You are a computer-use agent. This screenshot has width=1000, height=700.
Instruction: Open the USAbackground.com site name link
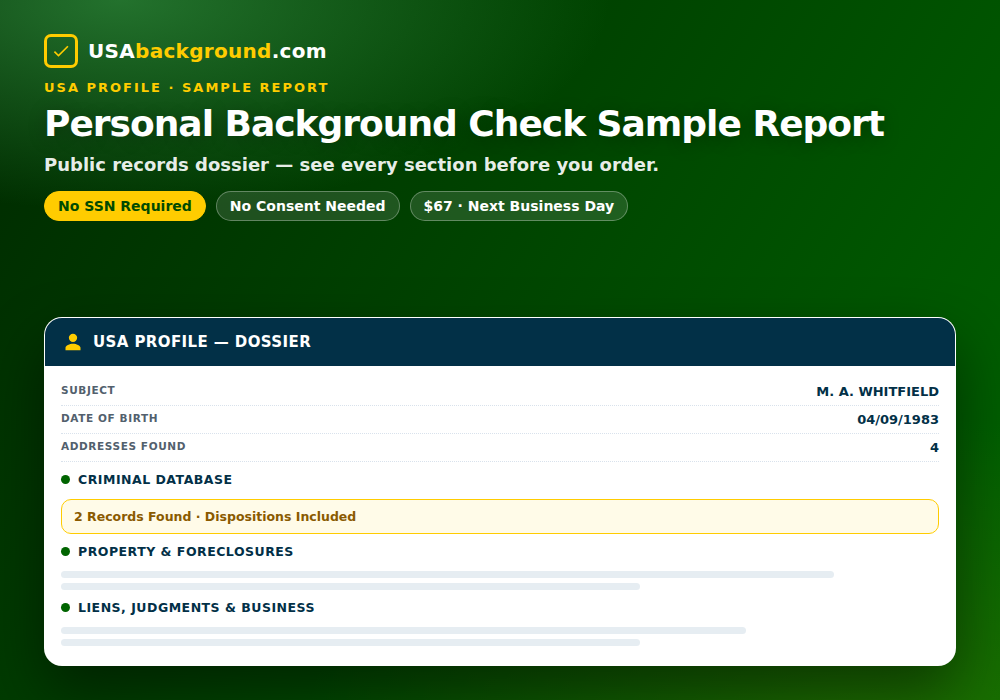point(207,51)
